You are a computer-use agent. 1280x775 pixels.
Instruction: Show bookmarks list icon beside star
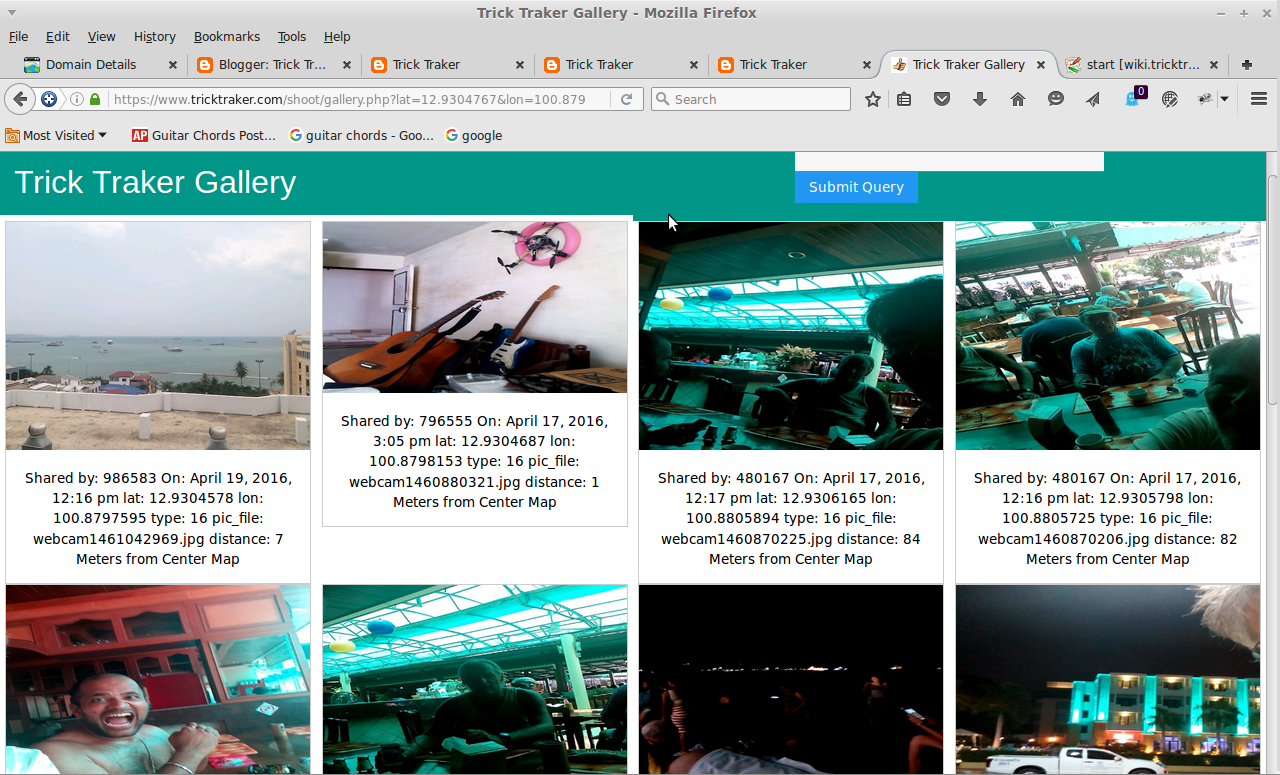[x=904, y=99]
